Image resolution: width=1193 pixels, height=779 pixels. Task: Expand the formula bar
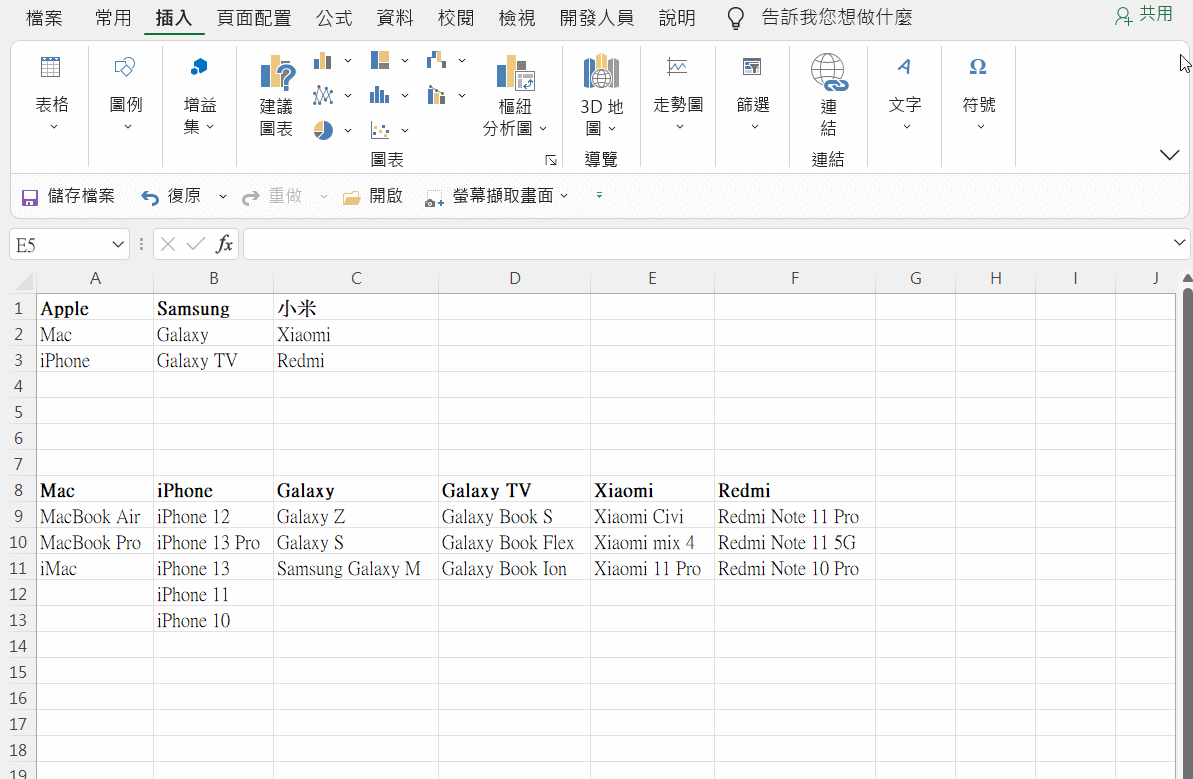(1179, 243)
